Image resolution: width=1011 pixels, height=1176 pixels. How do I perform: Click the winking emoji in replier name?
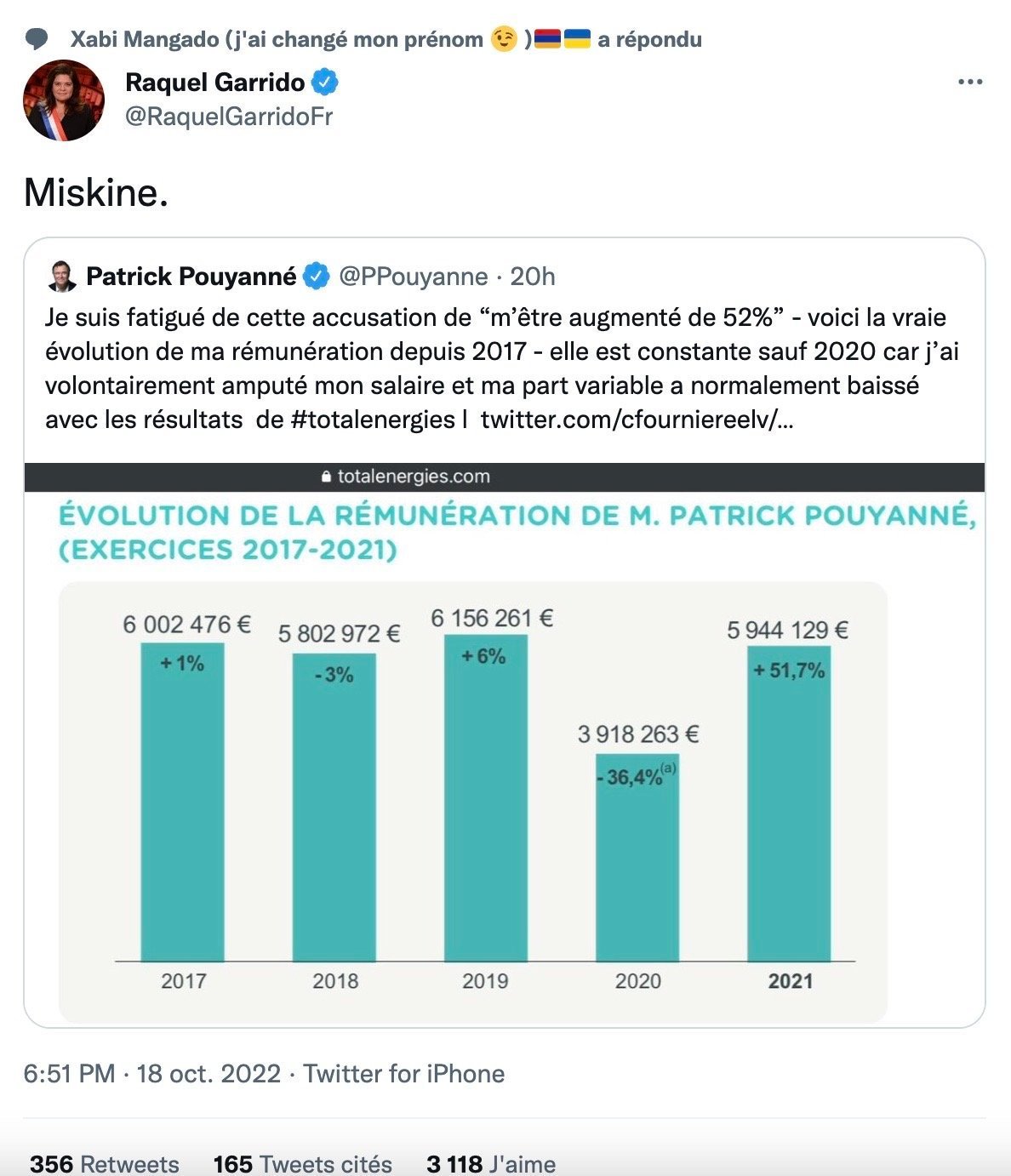(x=505, y=39)
